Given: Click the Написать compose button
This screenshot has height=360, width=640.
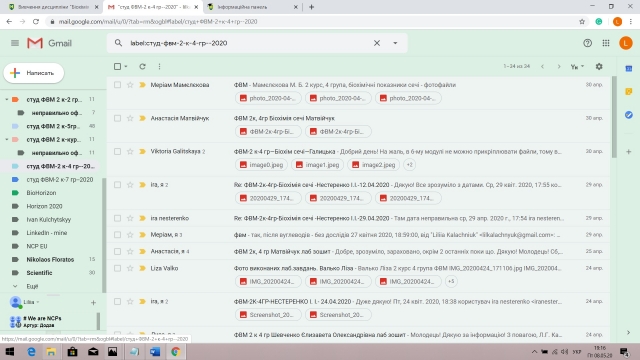Looking at the screenshot, I should pos(34,73).
